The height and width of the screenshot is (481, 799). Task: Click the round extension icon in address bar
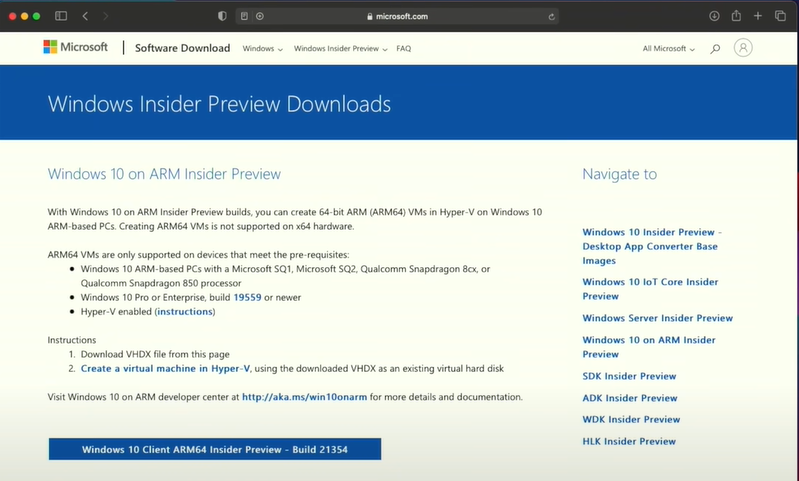point(260,16)
